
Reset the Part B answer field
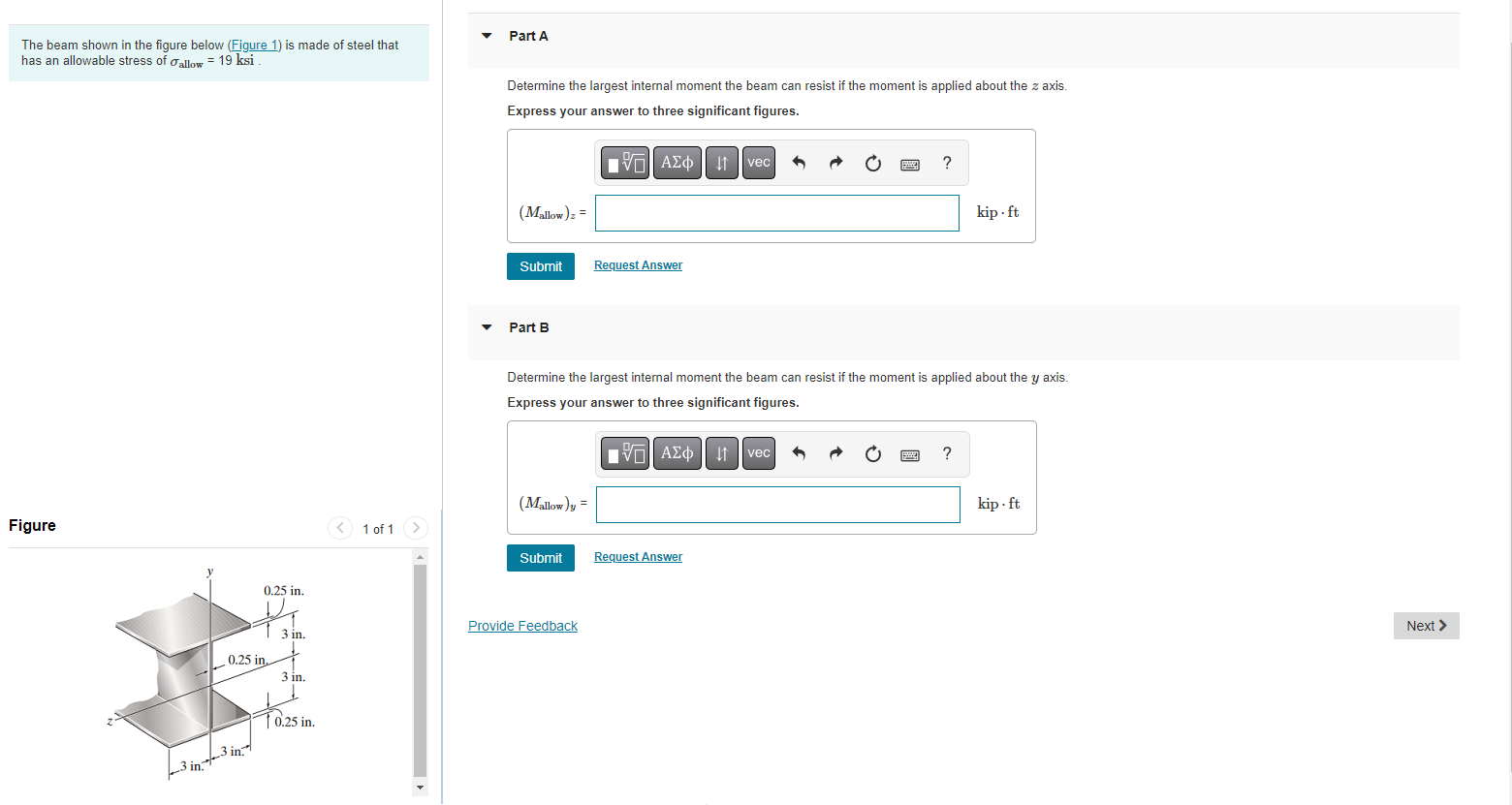click(873, 453)
